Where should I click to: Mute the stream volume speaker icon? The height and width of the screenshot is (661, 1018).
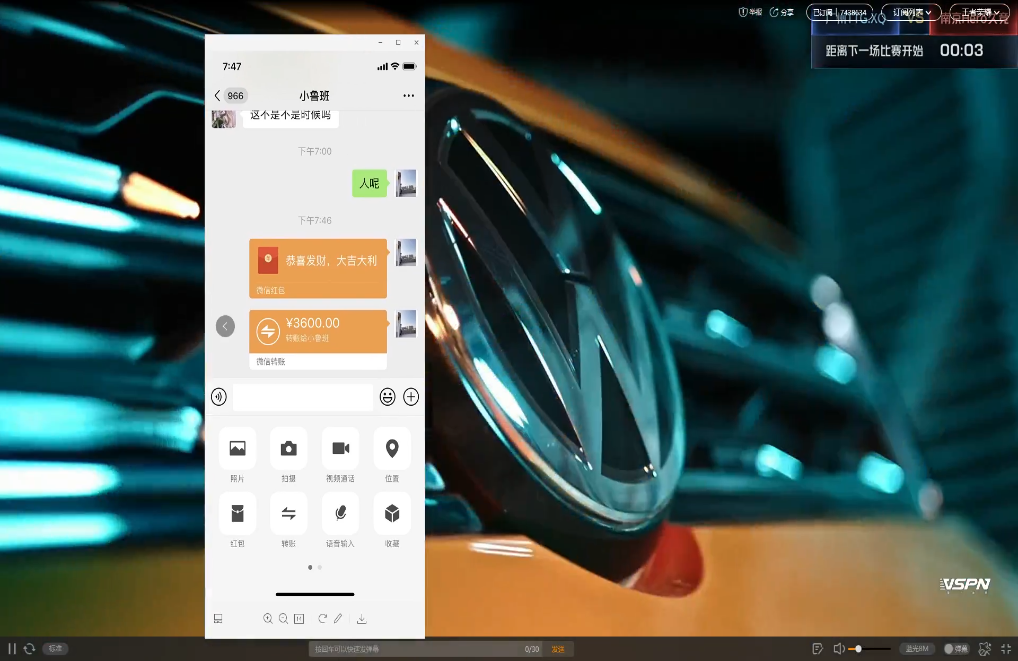point(839,648)
